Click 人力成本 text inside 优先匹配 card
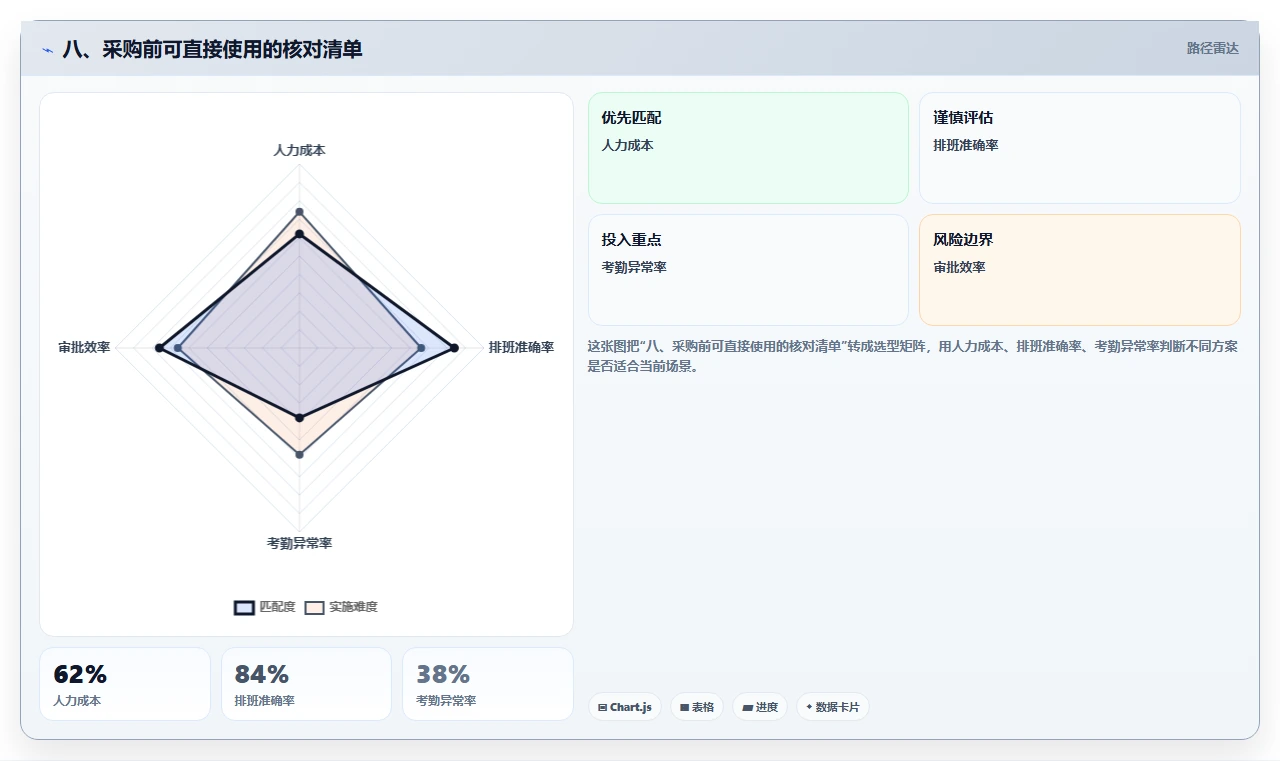 [627, 145]
